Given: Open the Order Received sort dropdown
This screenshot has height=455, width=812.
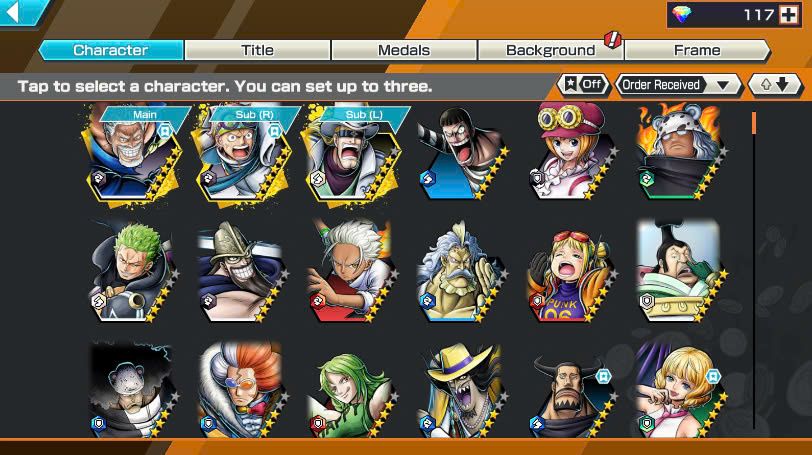Looking at the screenshot, I should coord(678,85).
